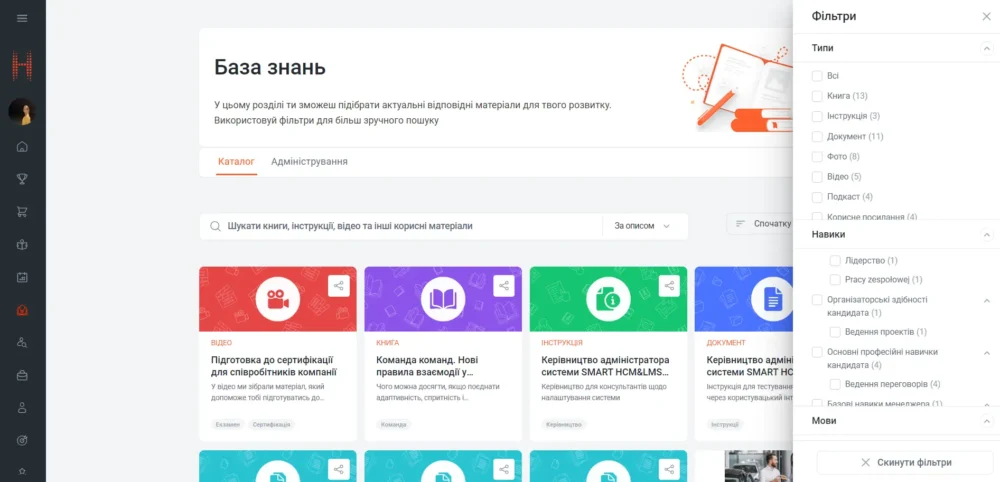Open the hamburger menu in sidebar
This screenshot has height=482, width=1000.
coord(22,18)
